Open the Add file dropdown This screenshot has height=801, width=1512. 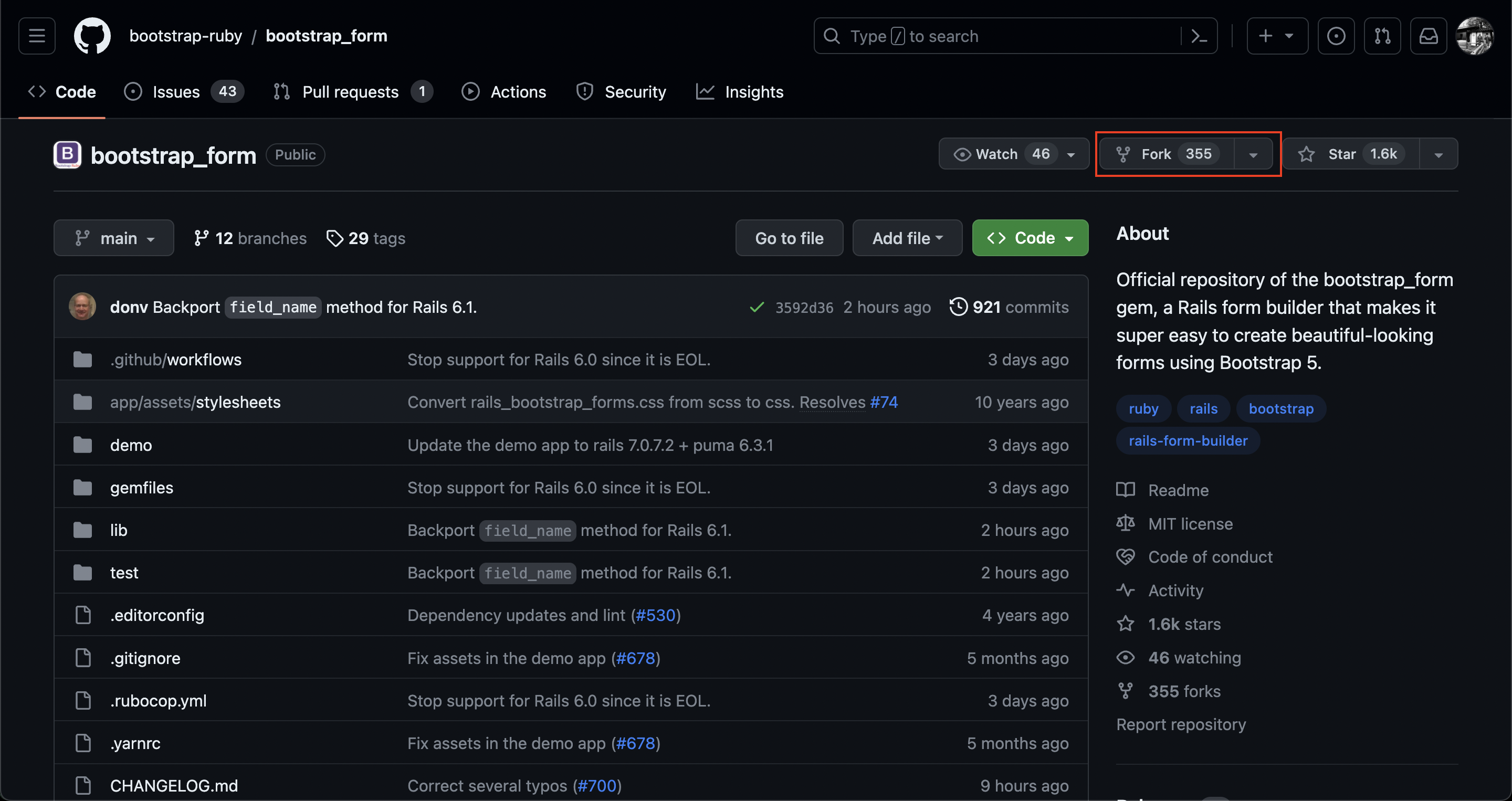pyautogui.click(x=907, y=238)
